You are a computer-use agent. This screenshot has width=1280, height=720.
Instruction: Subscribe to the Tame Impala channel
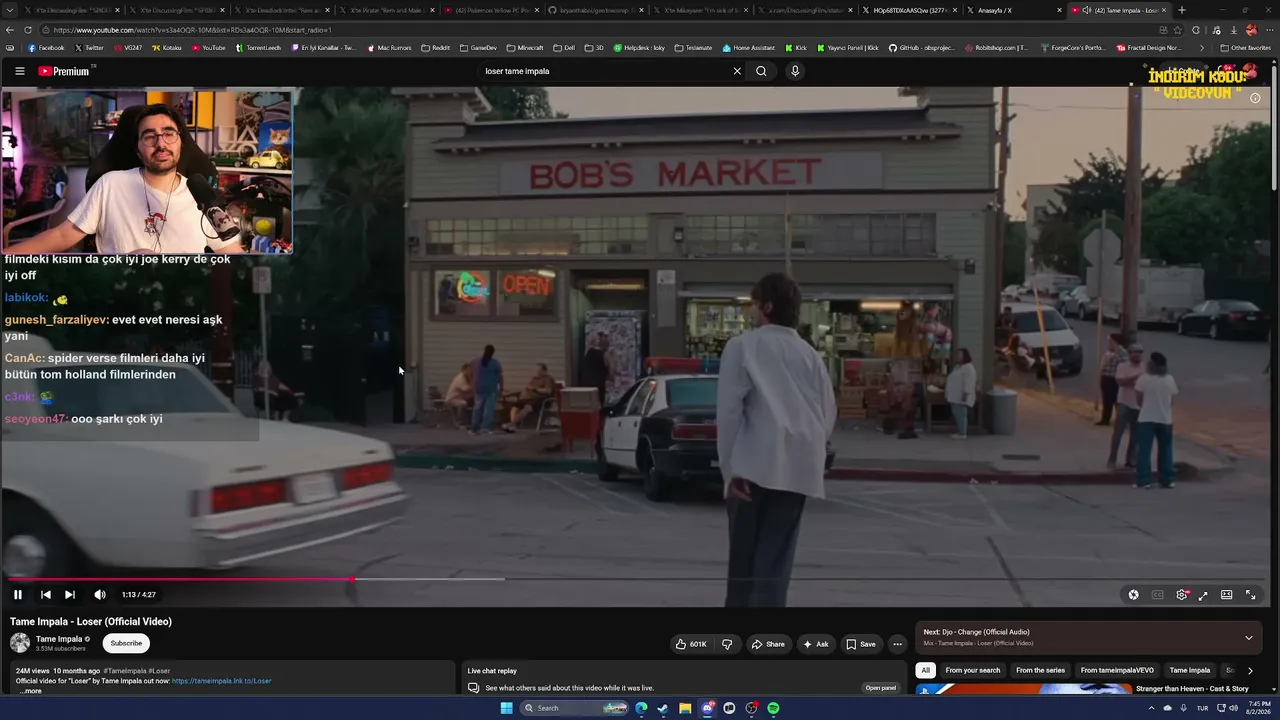coord(126,643)
